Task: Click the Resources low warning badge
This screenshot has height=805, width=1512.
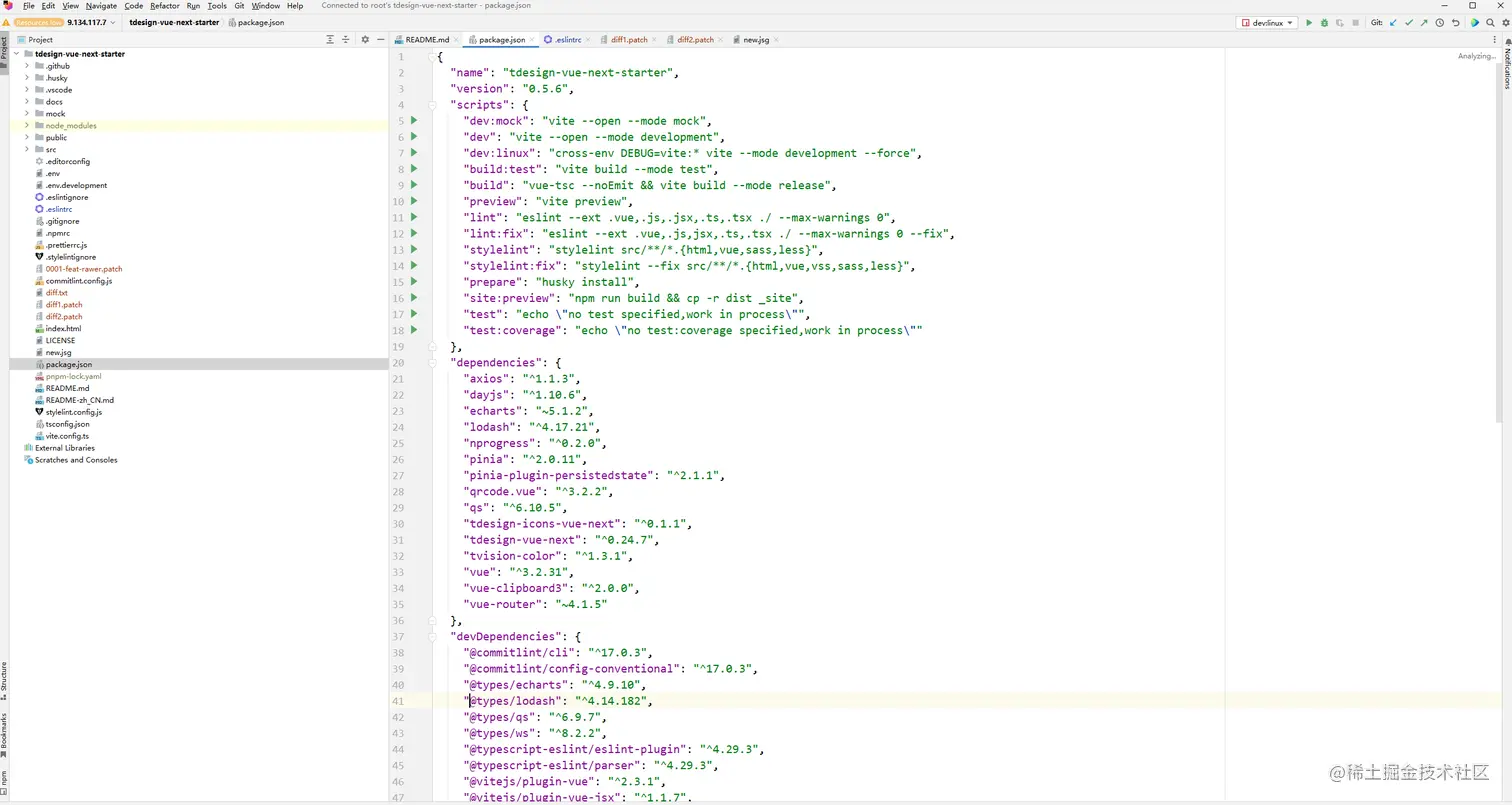Action: click(x=38, y=22)
